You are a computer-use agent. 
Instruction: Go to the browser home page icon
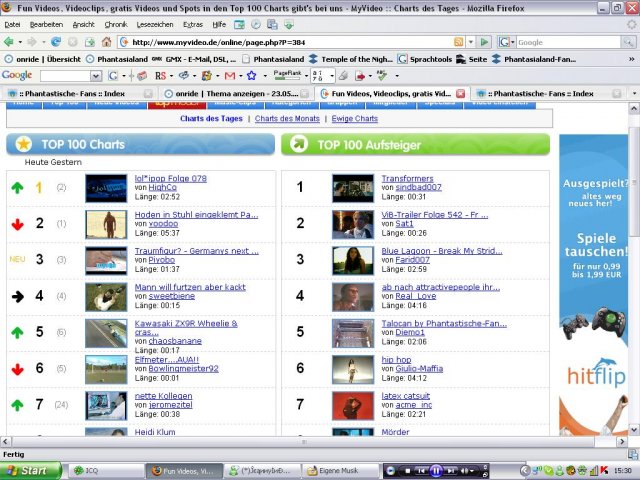click(106, 42)
